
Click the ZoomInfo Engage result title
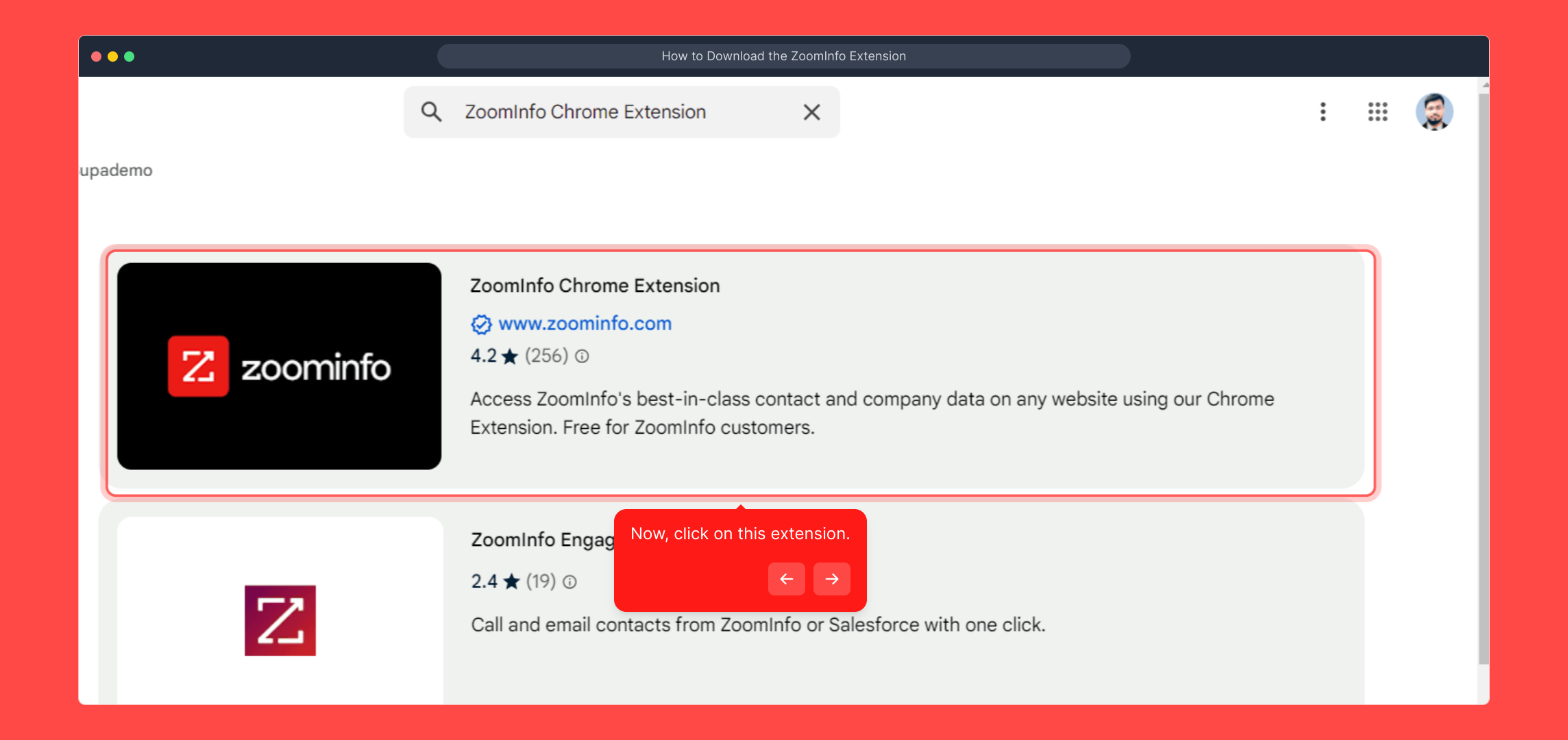tap(541, 540)
